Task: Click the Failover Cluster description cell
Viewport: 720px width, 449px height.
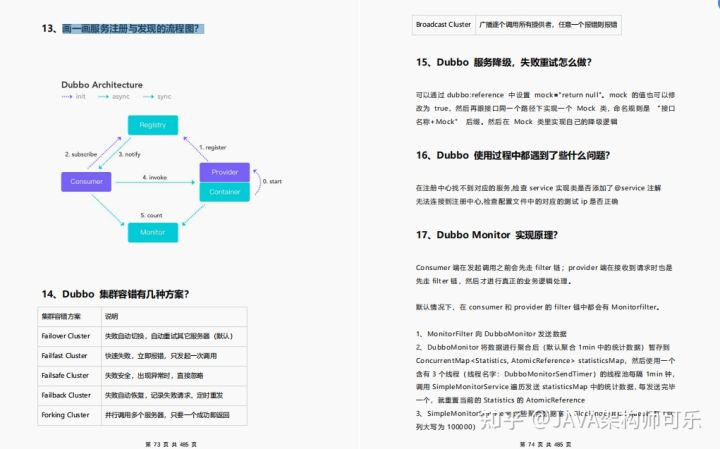Action: tap(174, 336)
